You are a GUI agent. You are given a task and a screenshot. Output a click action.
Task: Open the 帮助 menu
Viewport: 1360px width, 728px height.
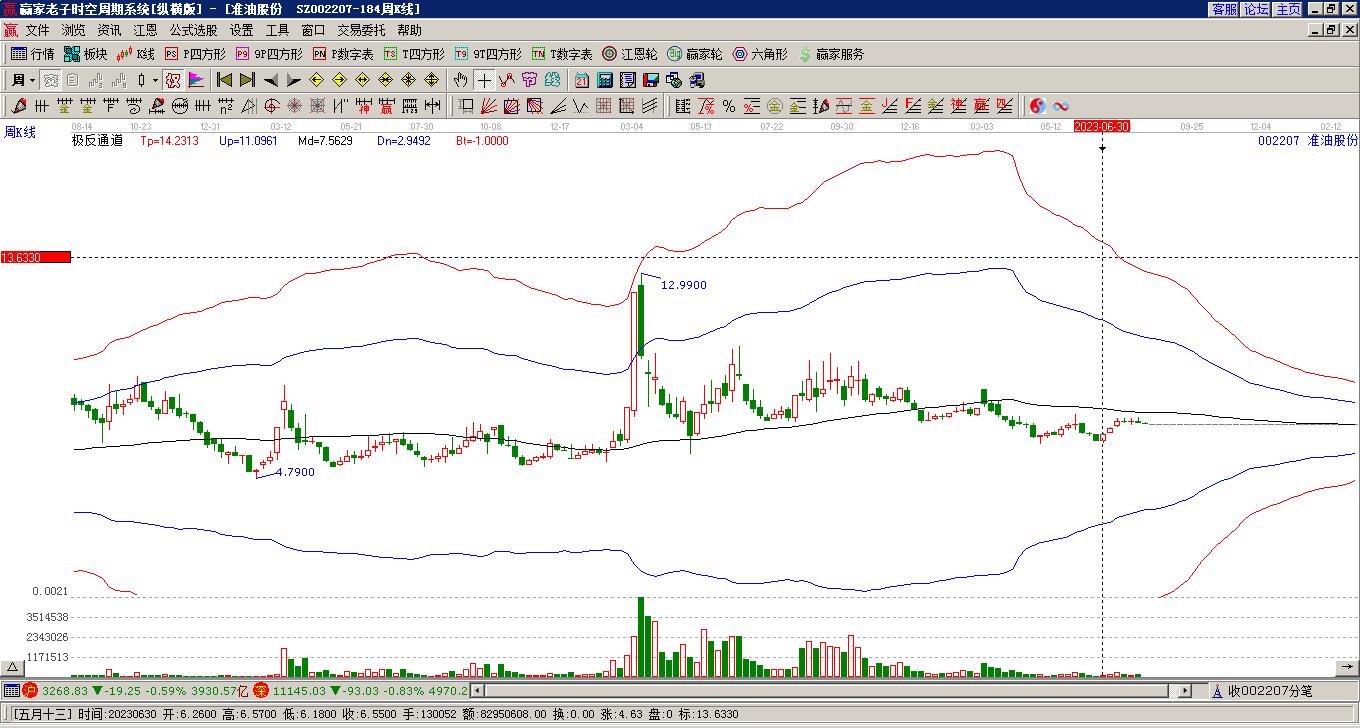coord(409,31)
